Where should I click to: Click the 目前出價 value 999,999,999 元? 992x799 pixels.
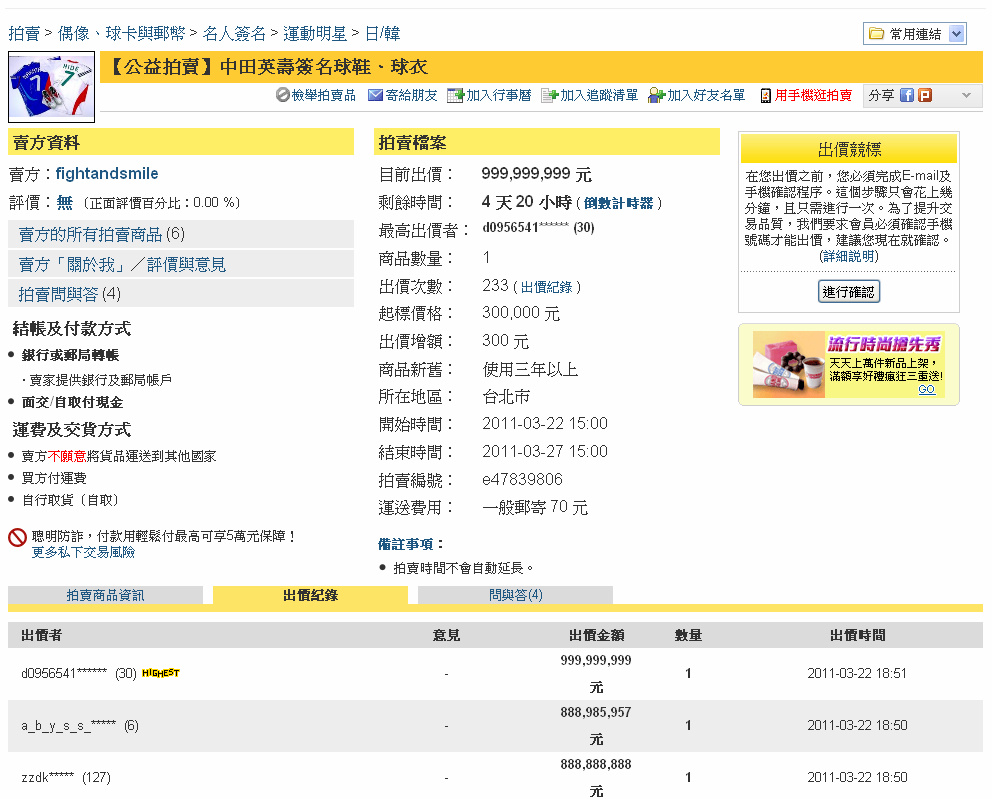click(x=536, y=174)
